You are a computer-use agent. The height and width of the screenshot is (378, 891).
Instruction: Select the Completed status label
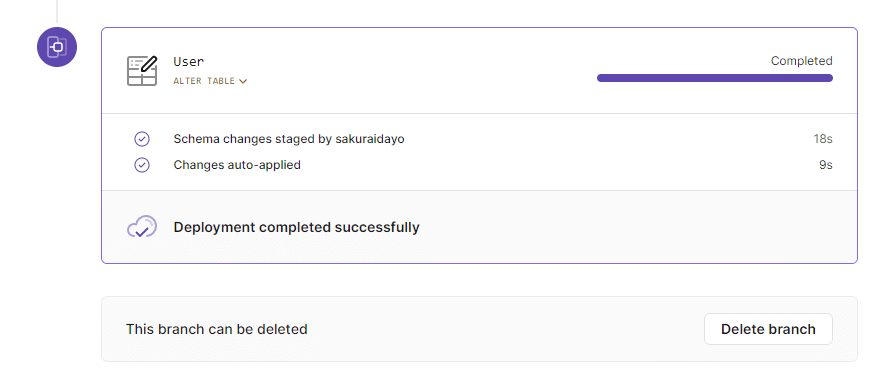(x=801, y=61)
